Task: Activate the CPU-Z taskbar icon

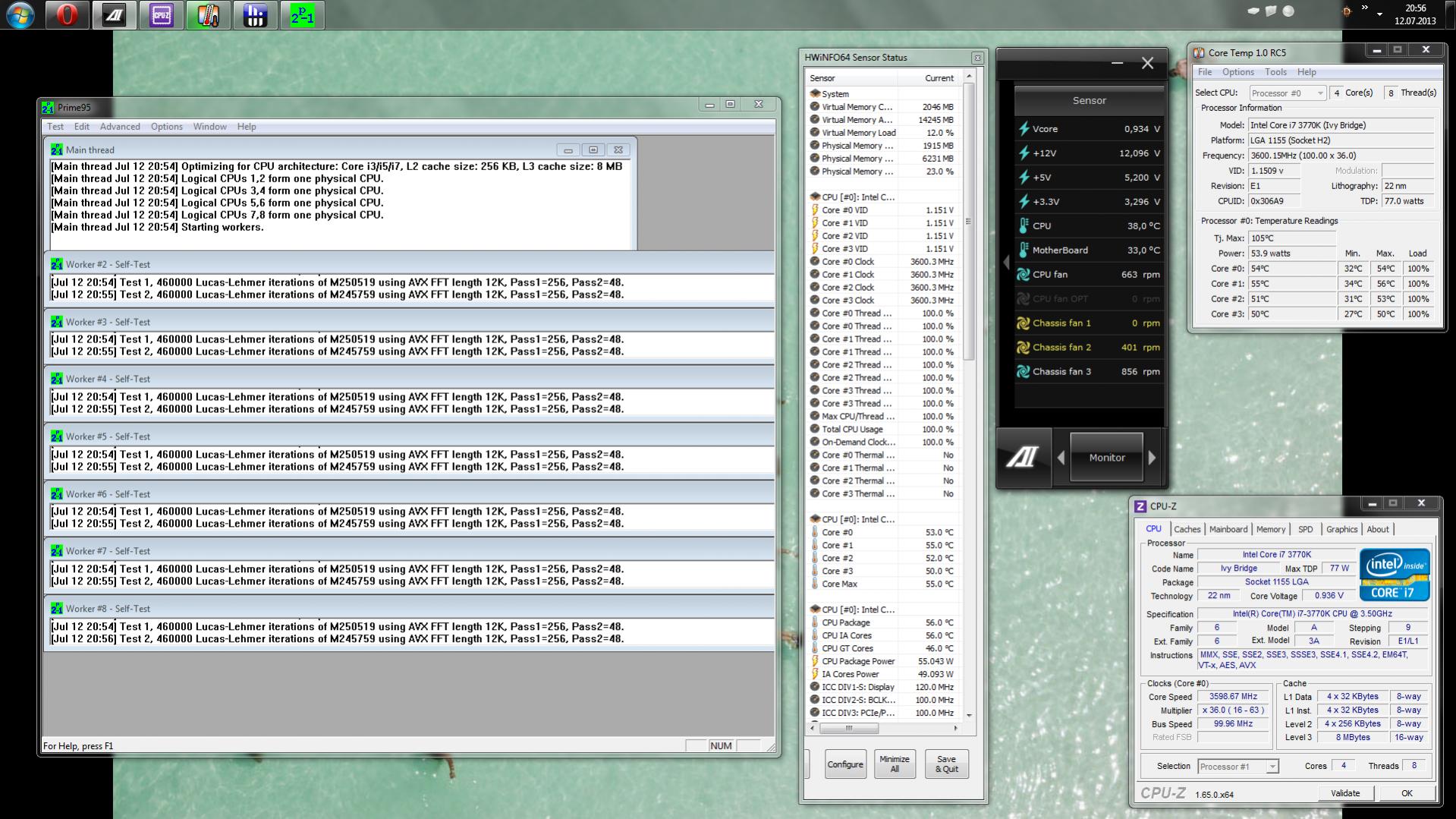Action: (161, 15)
